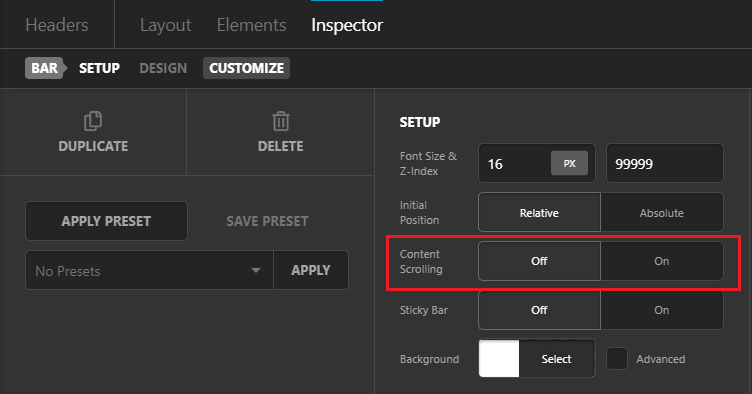752x394 pixels.
Task: Click the Background label
Action: click(430, 359)
